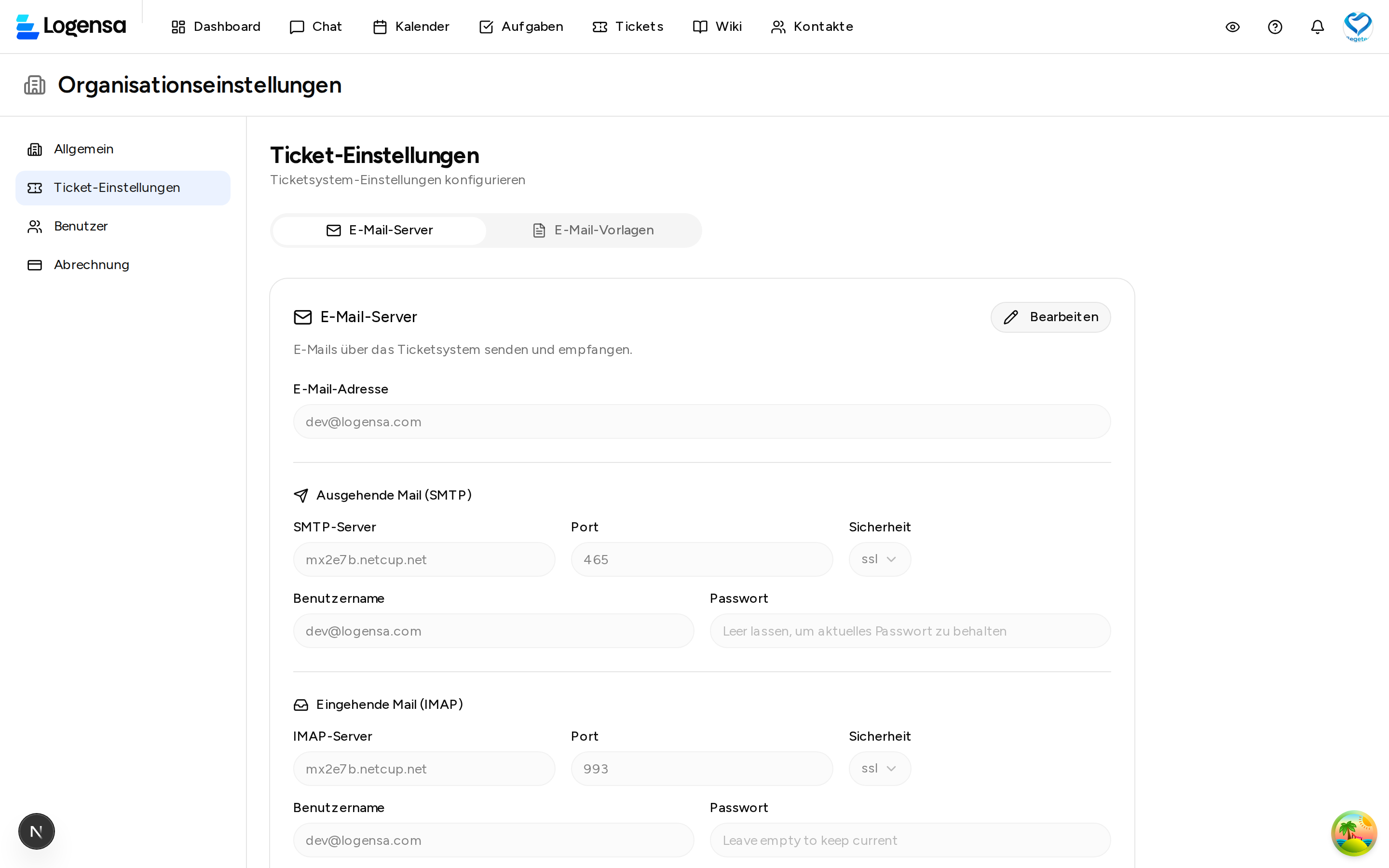Open Kontakte from the top navigation
Screen dimensions: 1389x868
point(811,27)
